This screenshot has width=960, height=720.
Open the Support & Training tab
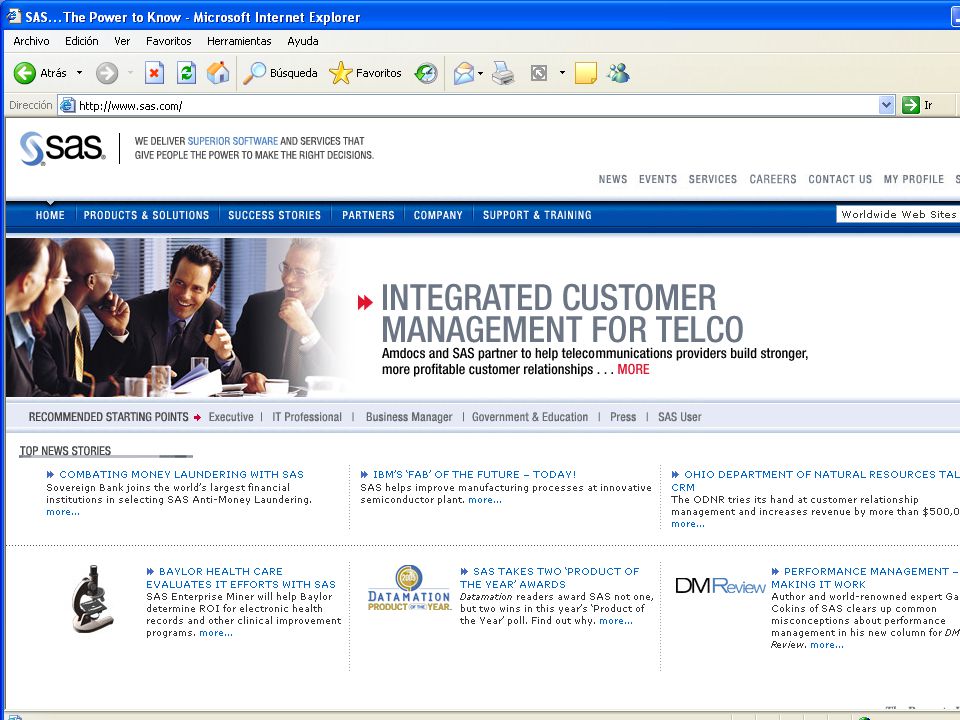(537, 215)
